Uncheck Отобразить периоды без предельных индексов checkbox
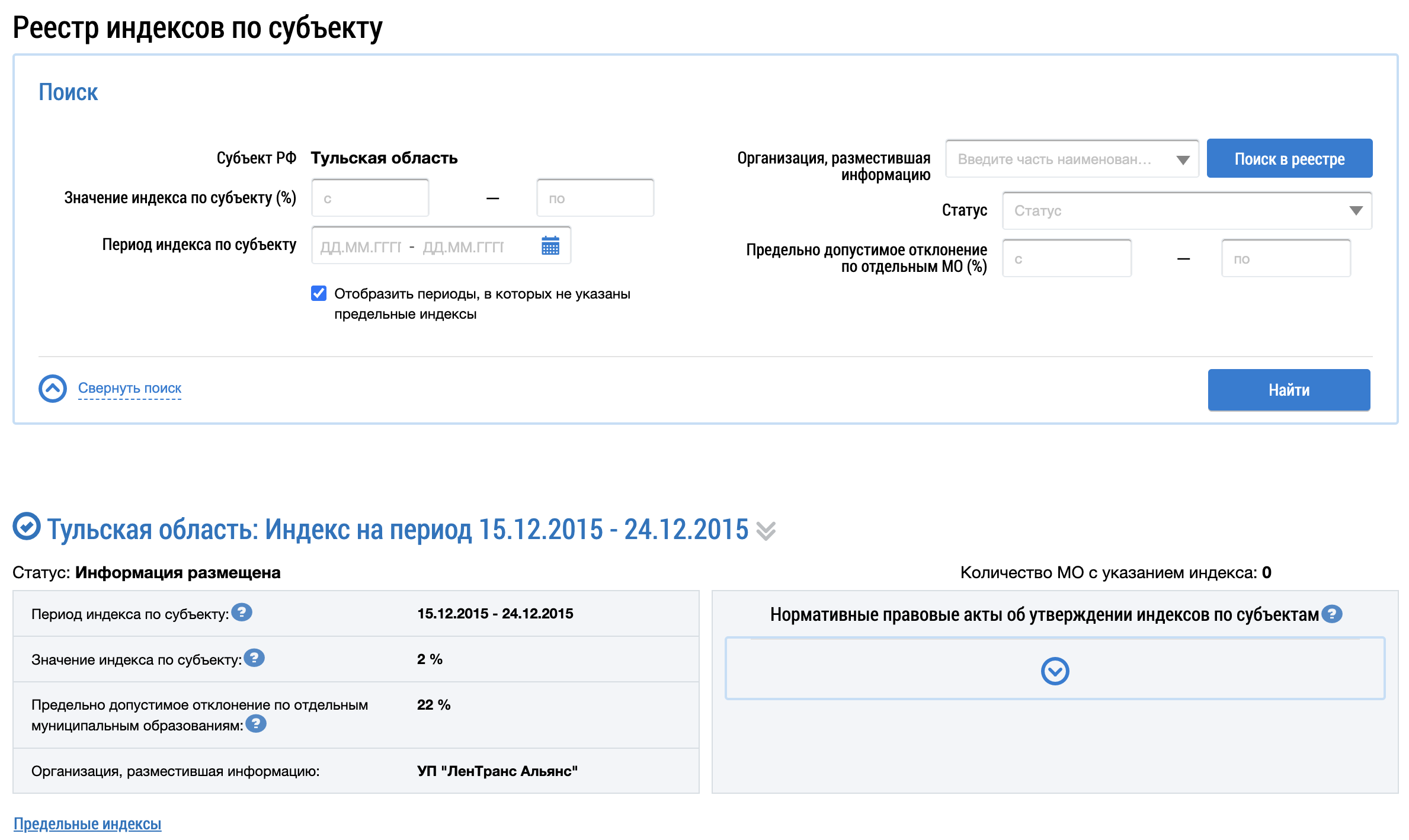 [319, 293]
